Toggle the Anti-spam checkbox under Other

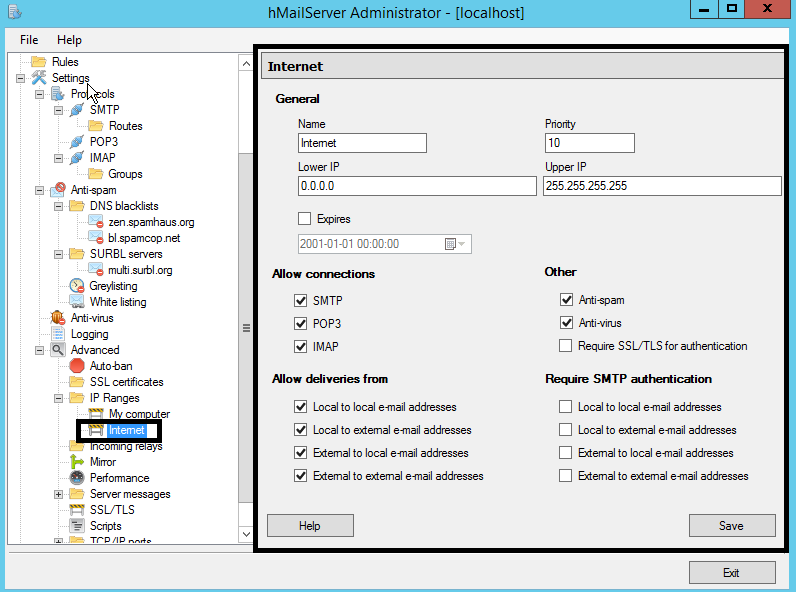(x=567, y=300)
